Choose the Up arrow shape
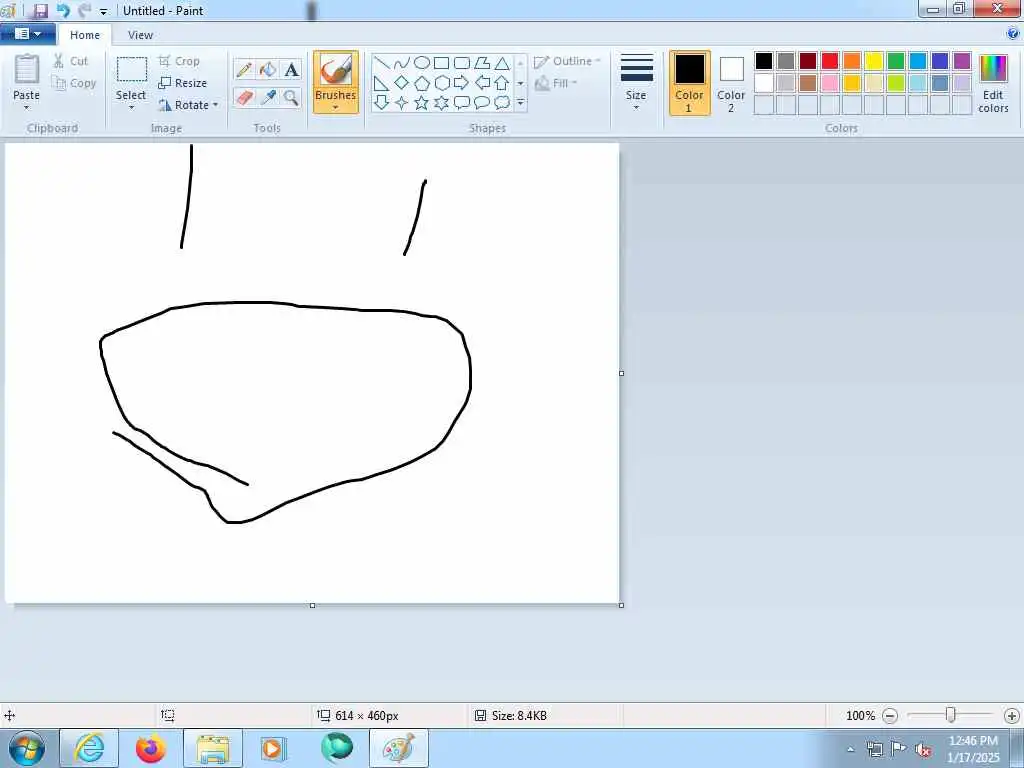The width and height of the screenshot is (1024, 768). click(502, 83)
